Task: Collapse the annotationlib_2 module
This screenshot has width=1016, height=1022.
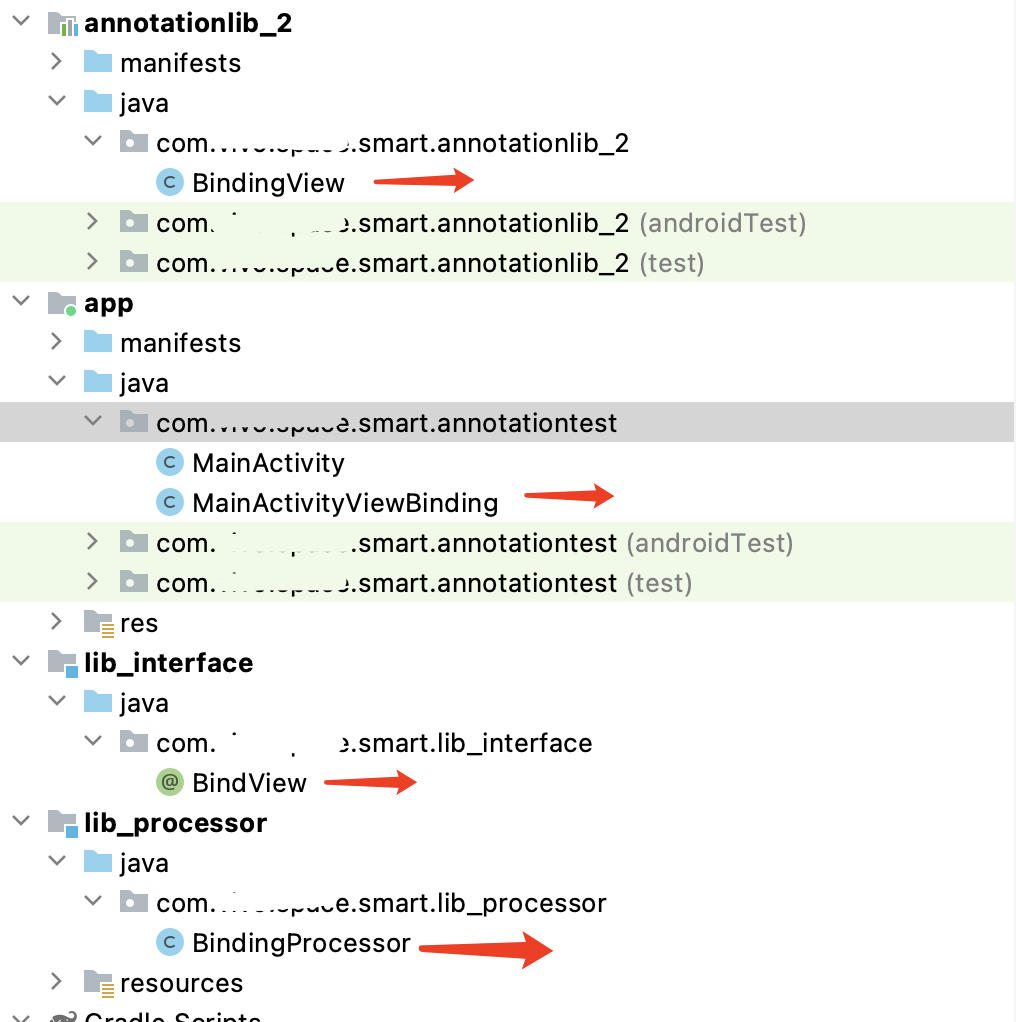Action: click(x=22, y=21)
